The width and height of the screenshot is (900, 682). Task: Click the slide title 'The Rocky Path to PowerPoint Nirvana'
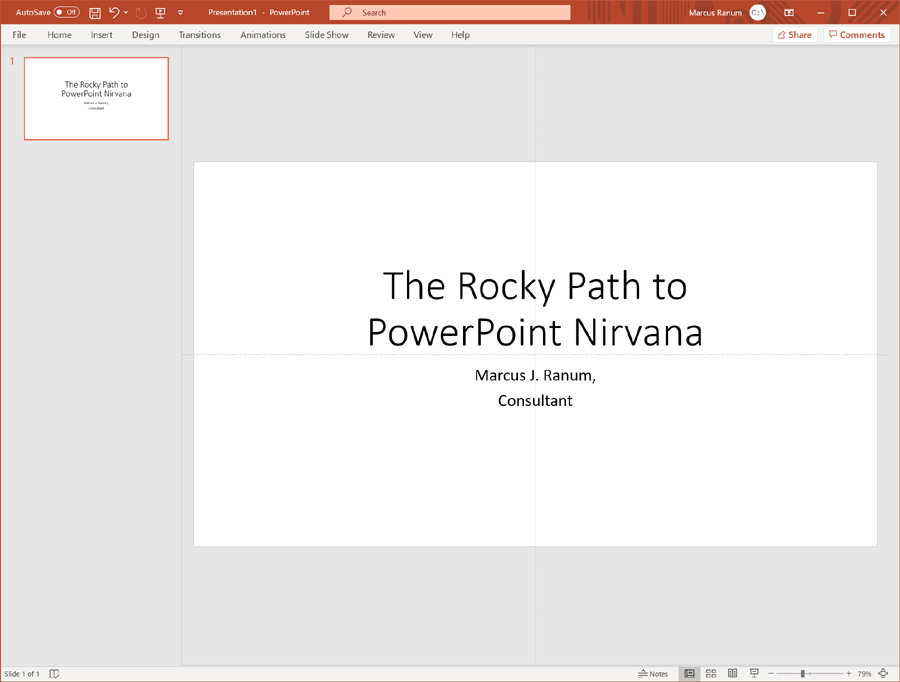click(x=535, y=309)
